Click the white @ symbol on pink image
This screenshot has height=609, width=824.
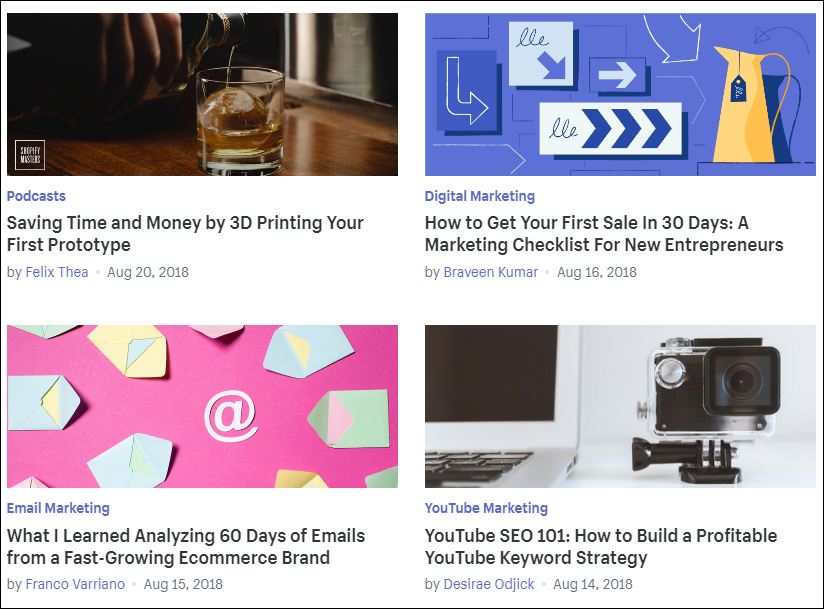pyautogui.click(x=231, y=416)
